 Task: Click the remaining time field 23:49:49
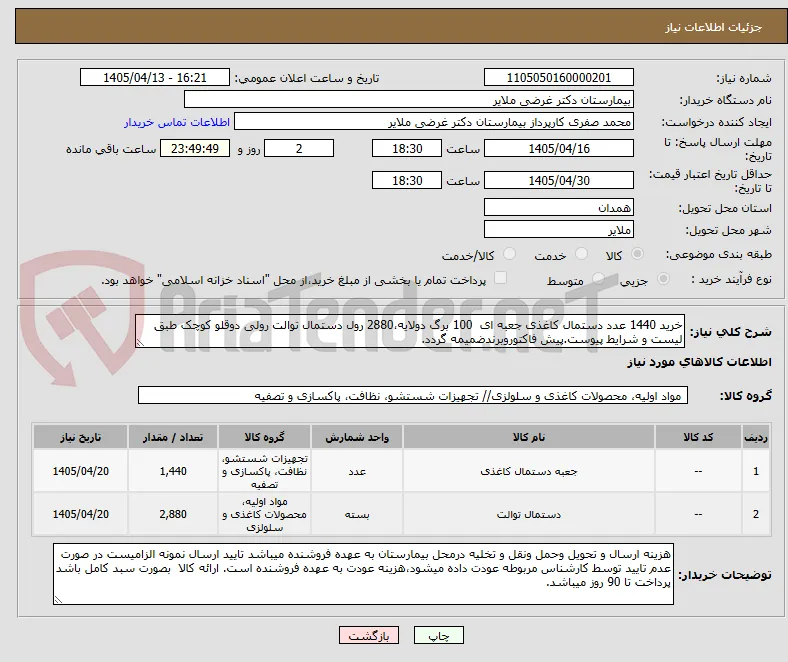(x=195, y=148)
